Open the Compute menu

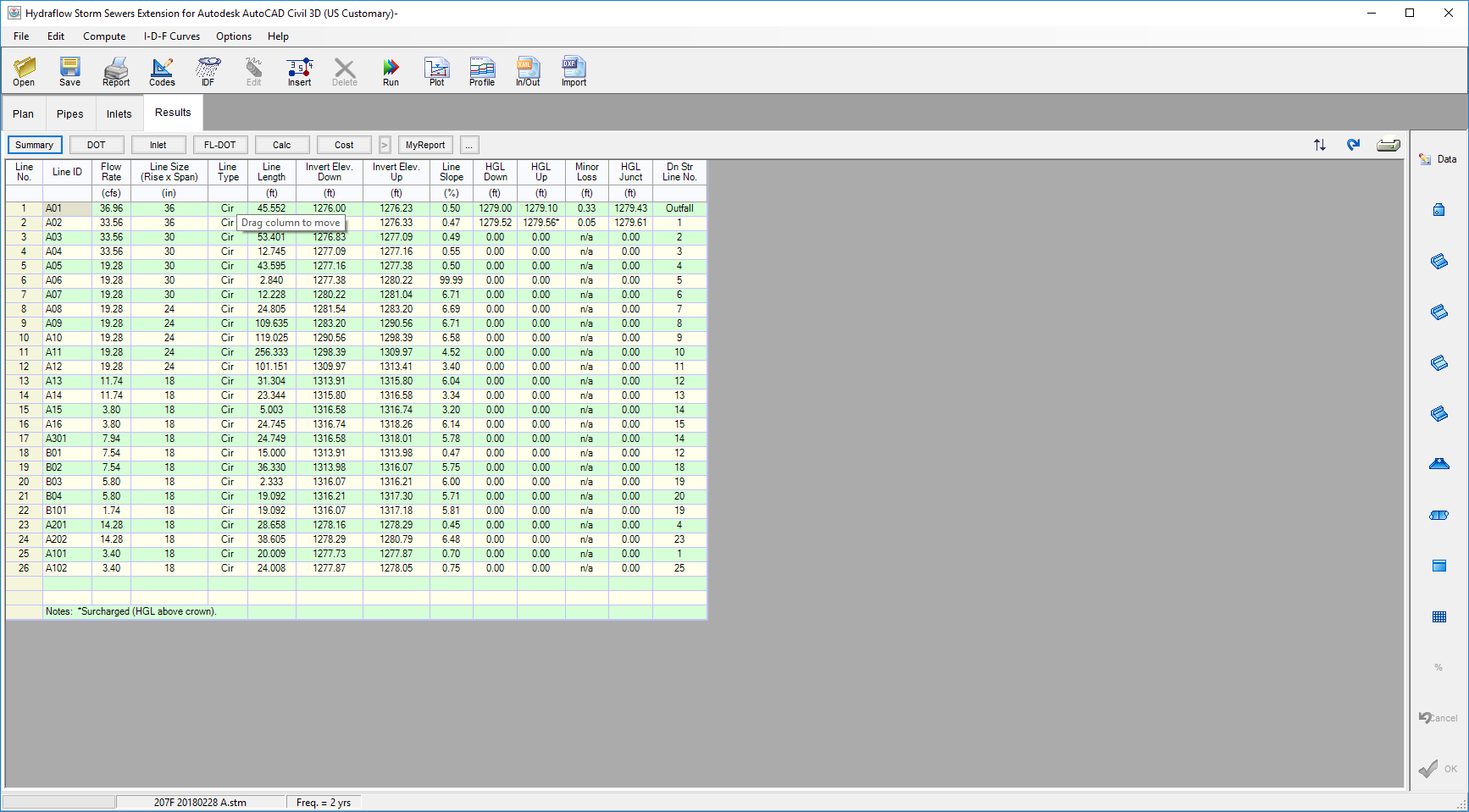104,36
